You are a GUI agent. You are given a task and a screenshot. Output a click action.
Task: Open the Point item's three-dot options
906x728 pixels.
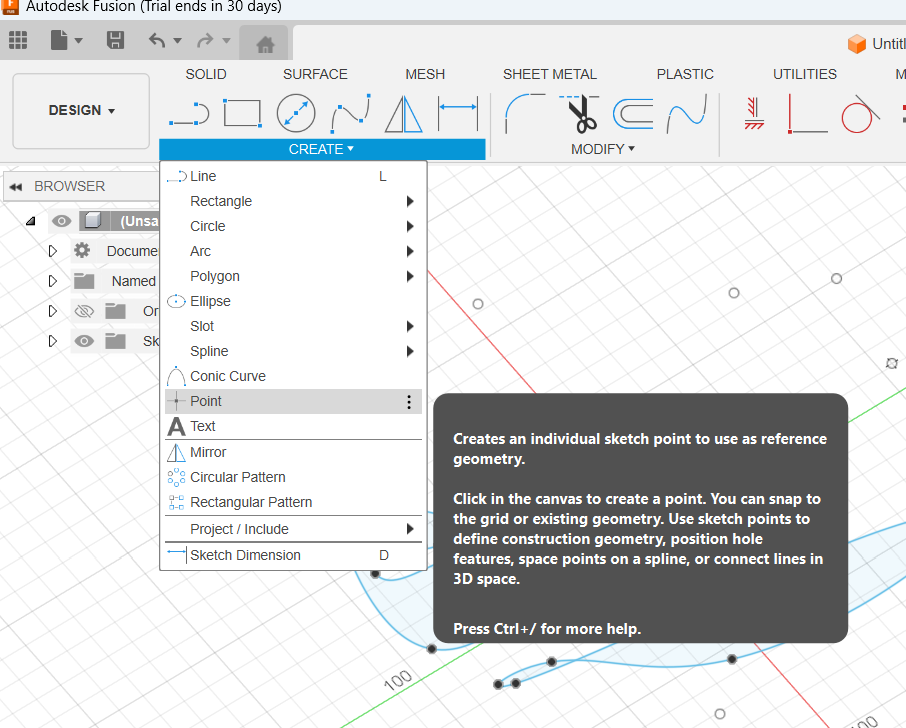click(x=409, y=402)
